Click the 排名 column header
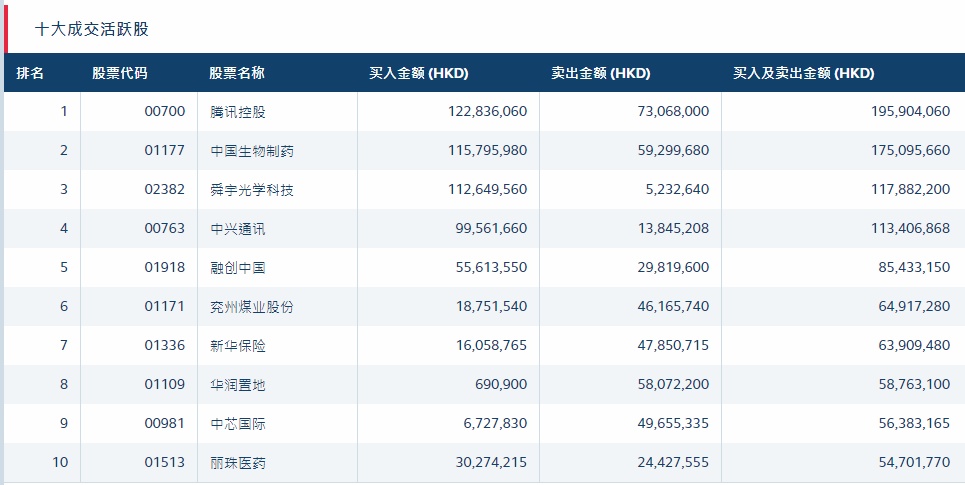Screen dimensions: 965x485 (x=30, y=73)
